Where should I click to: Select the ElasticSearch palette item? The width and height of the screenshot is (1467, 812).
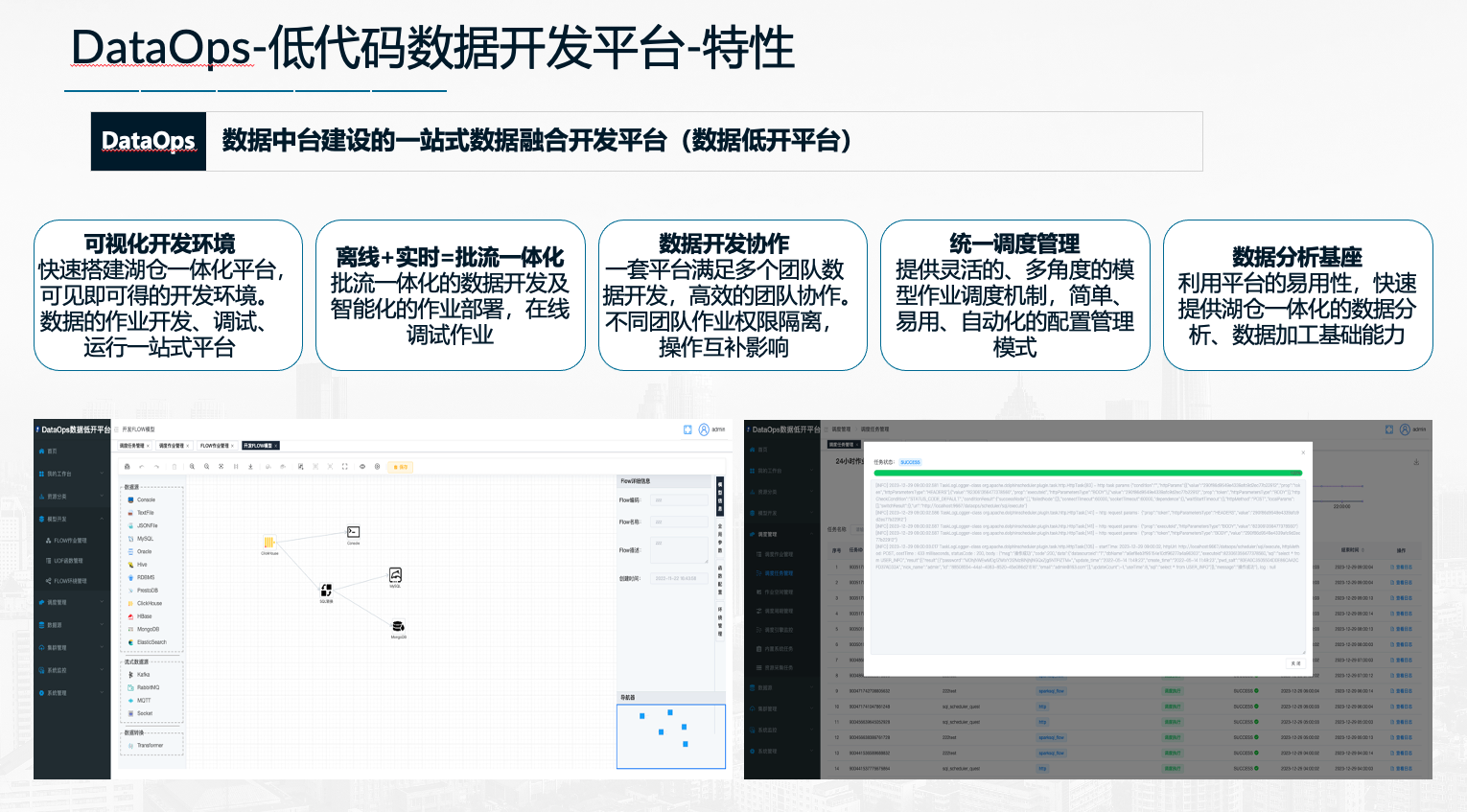[x=147, y=642]
